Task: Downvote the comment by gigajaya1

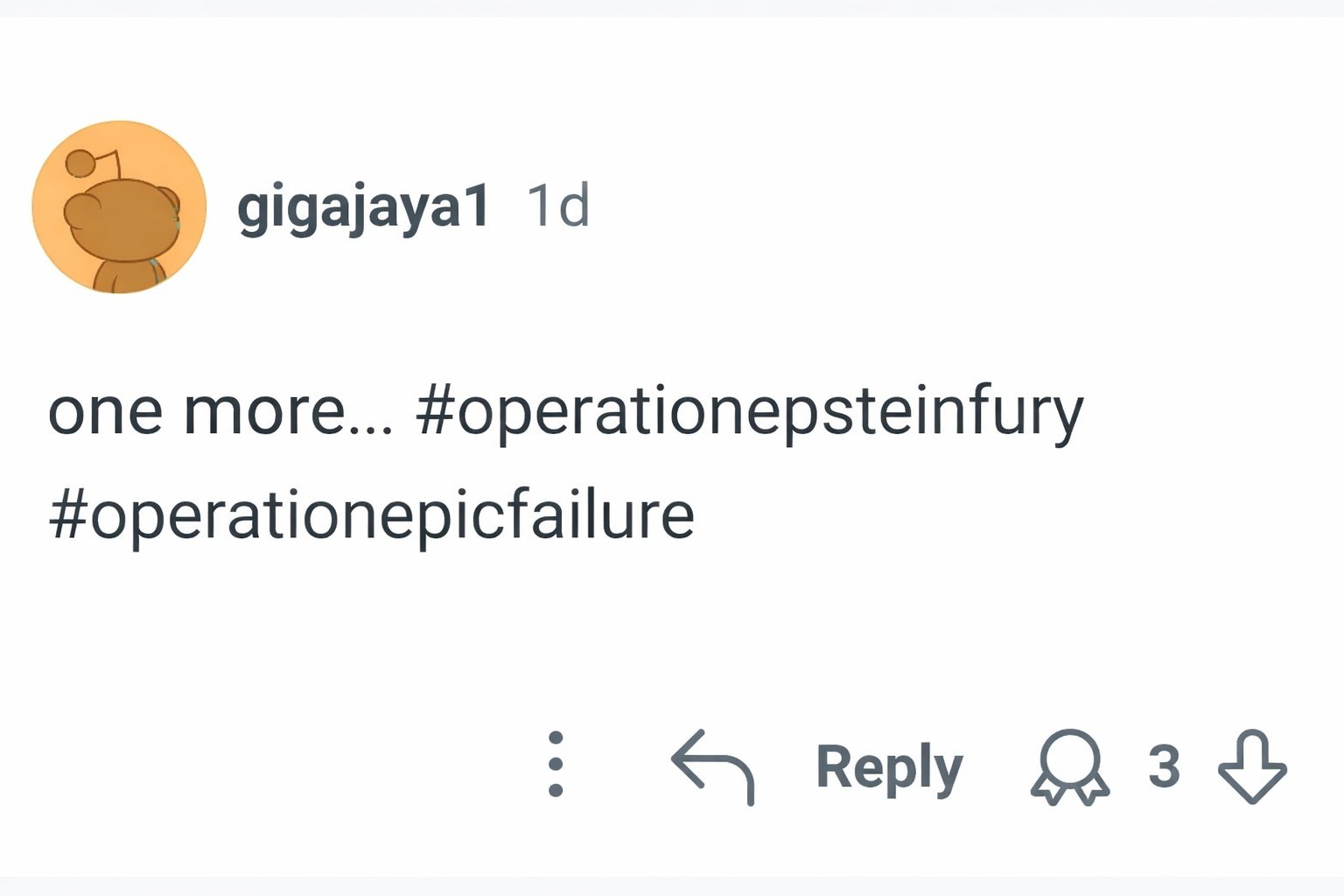Action: pos(1252,766)
